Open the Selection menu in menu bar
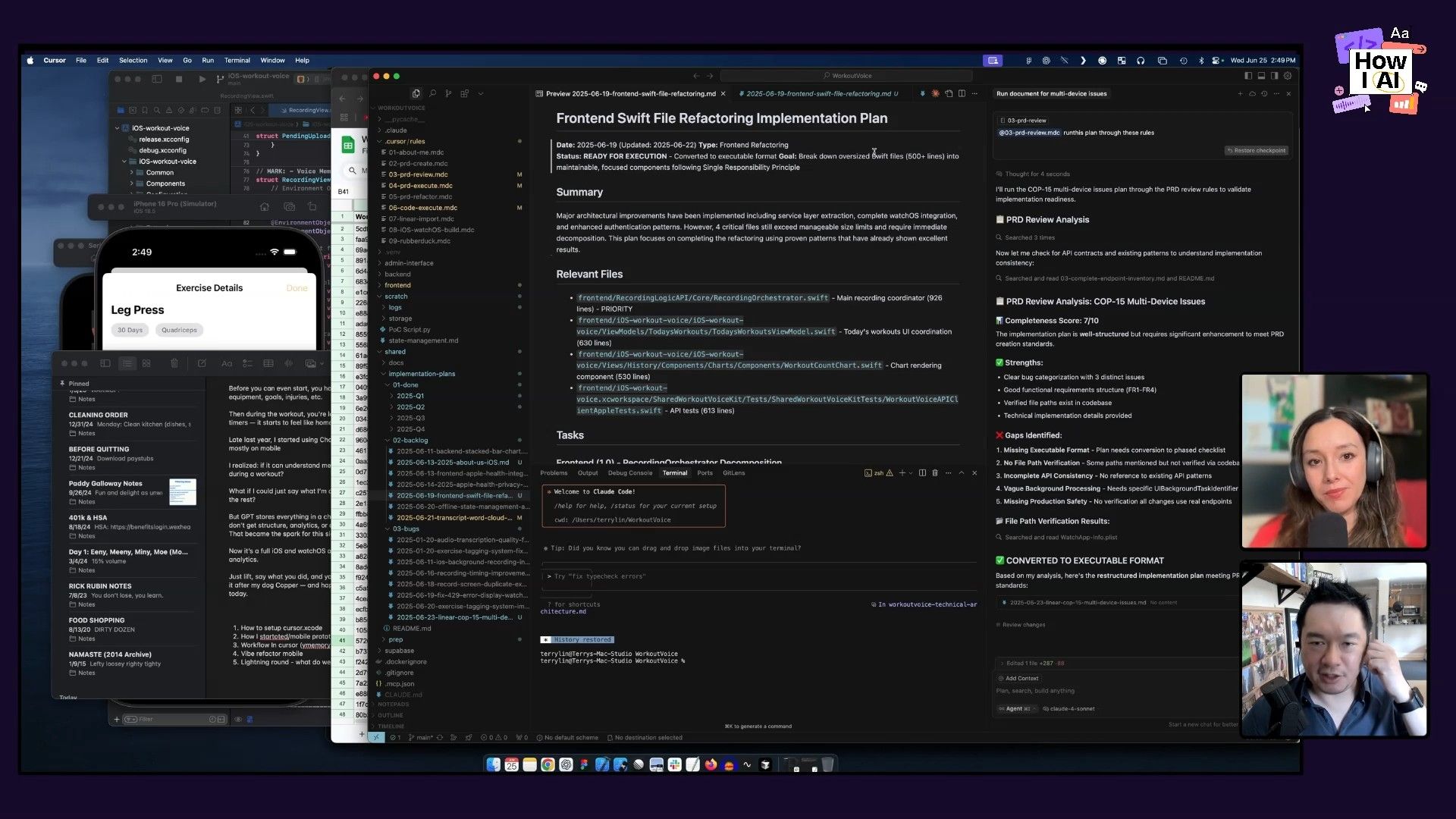This screenshot has height=819, width=1456. [133, 61]
